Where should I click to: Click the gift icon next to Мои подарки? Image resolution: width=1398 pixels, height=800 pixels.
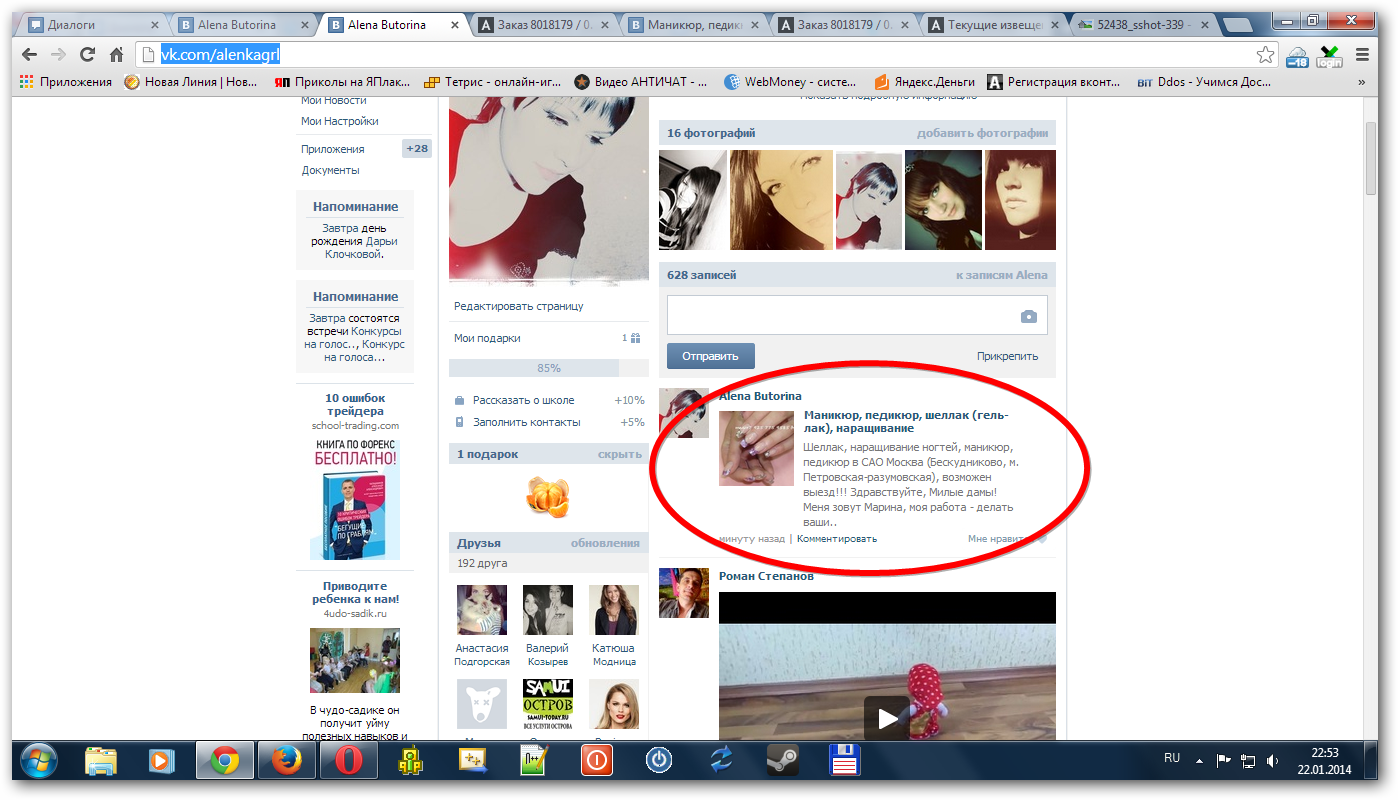(x=635, y=338)
